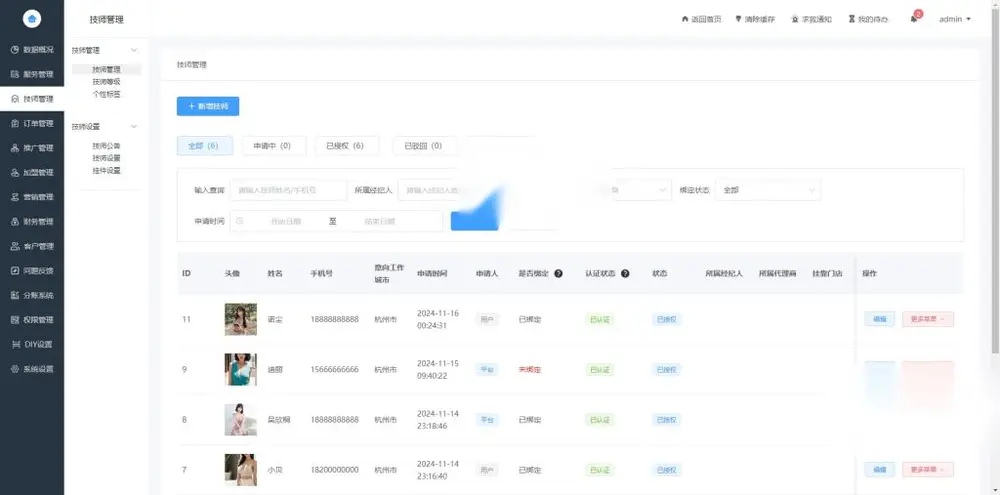The height and width of the screenshot is (495, 1000).
Task: Open 系统设置 in the sidebar
Action: tap(32, 369)
